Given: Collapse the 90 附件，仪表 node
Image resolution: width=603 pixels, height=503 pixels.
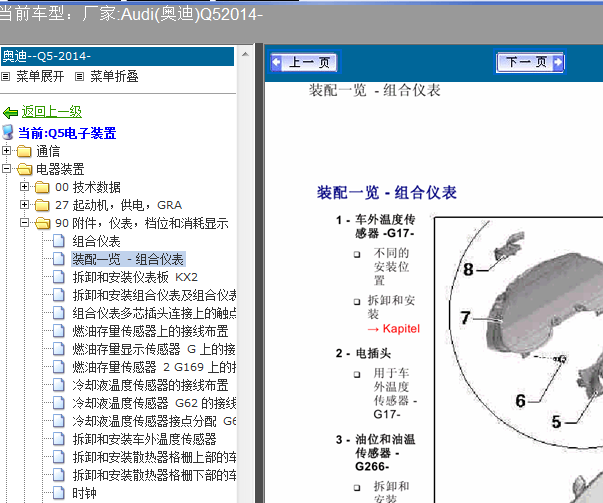Looking at the screenshot, I should coord(24,223).
